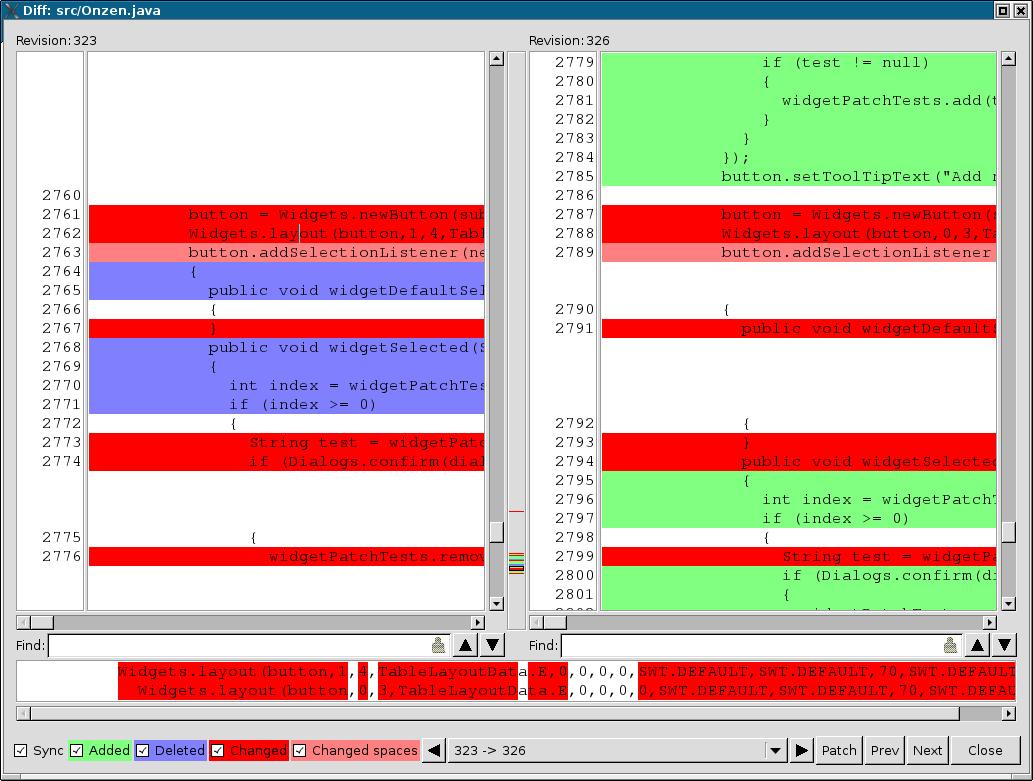Image resolution: width=1033 pixels, height=781 pixels.
Task: Click line-diff panel scroll left arrow
Action: 23,713
